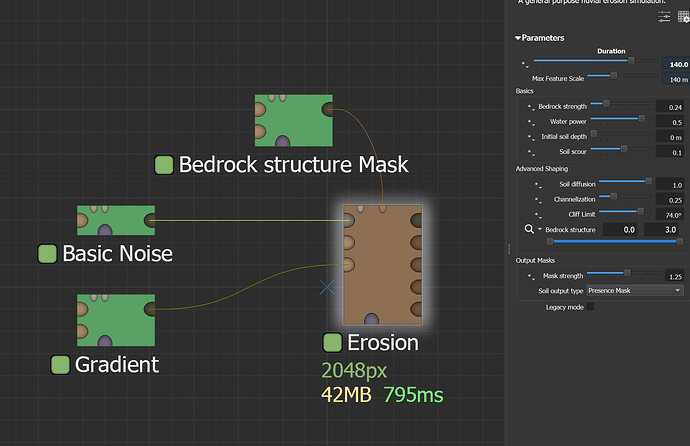
Task: Open the dot menu beside Duration slider
Action: 525,65
